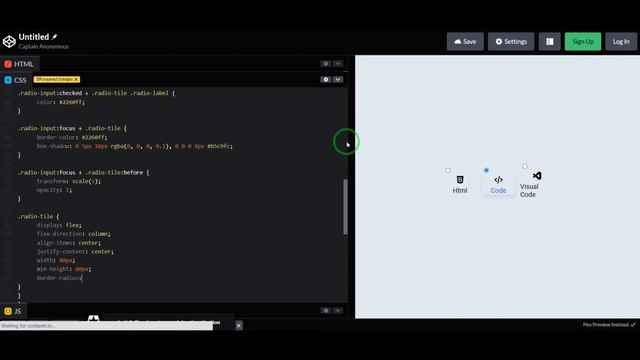Click the green Sign Up button
The image size is (640, 360).
pyautogui.click(x=582, y=41)
